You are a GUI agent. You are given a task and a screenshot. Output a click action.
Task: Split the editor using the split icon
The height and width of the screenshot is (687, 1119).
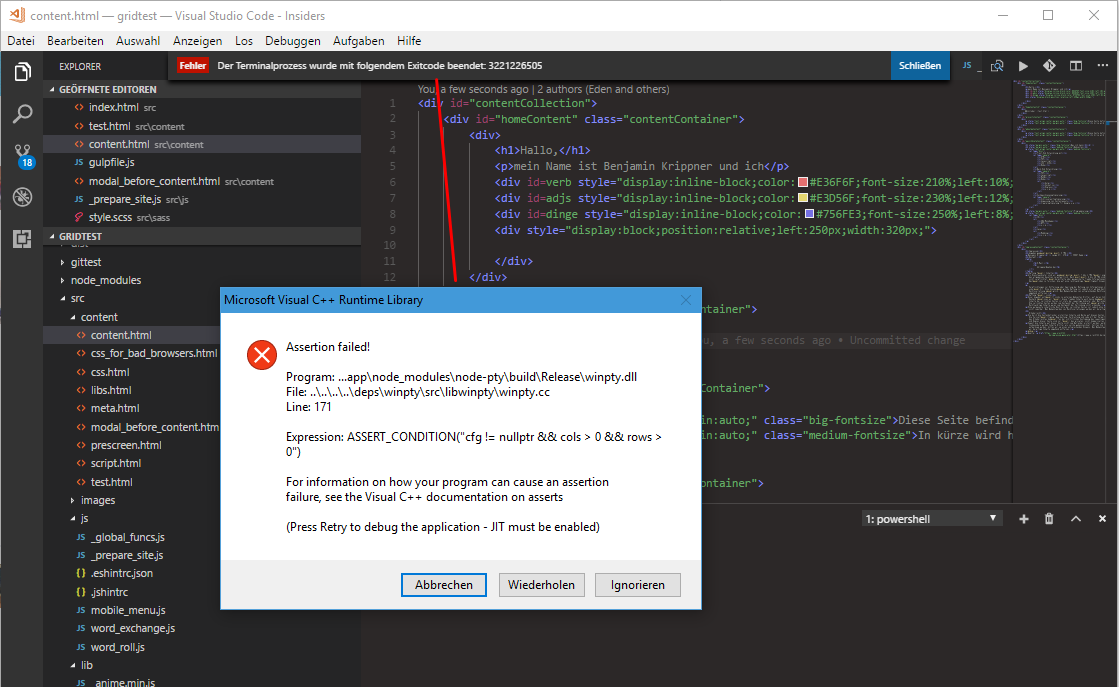click(1074, 65)
